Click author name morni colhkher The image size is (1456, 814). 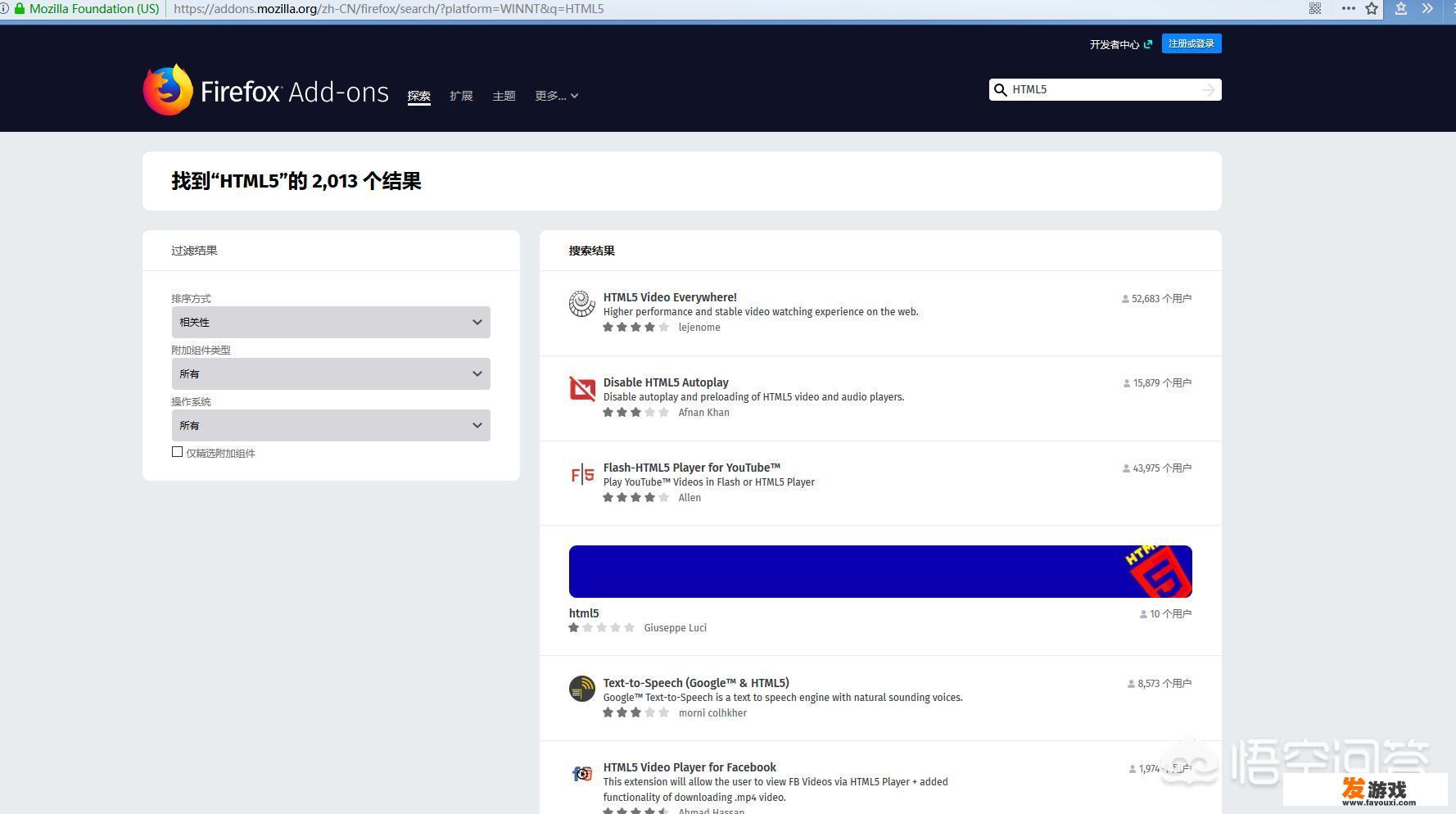tap(712, 713)
